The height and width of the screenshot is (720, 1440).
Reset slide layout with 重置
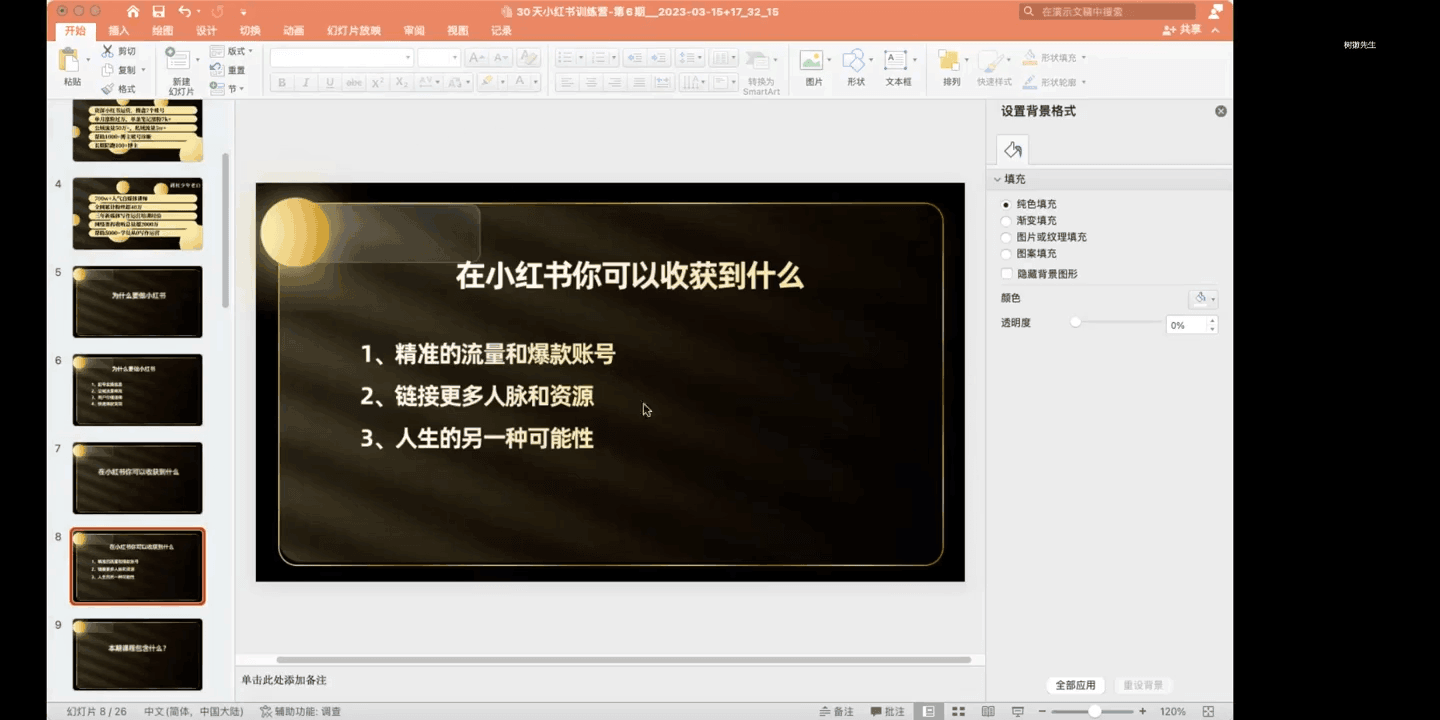(228, 70)
